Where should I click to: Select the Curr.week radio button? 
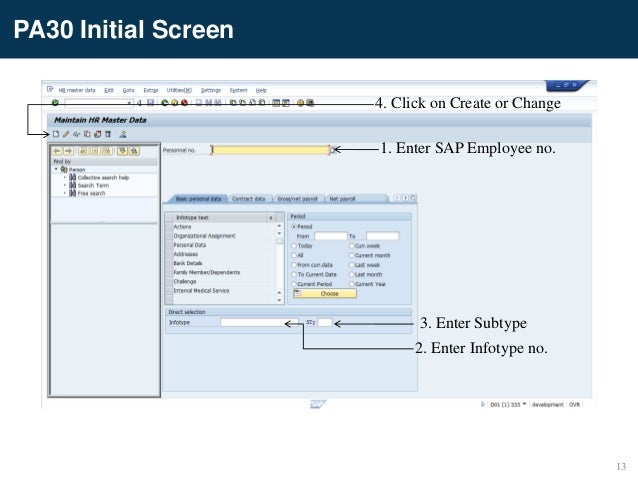tap(352, 246)
